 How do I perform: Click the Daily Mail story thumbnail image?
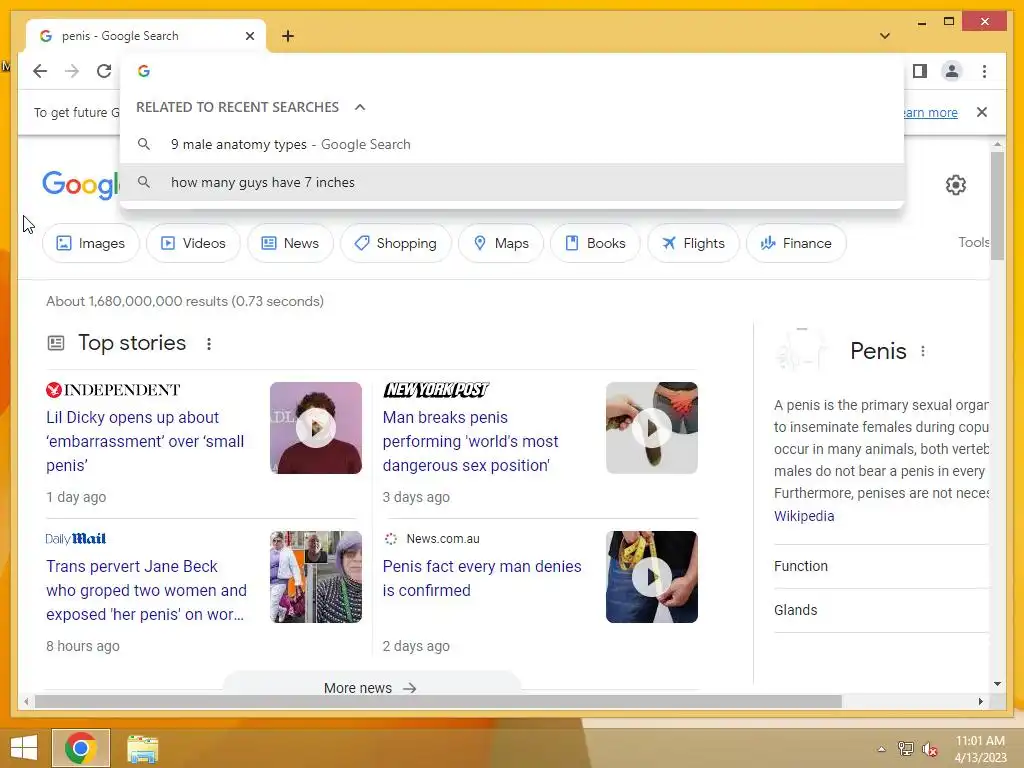click(316, 577)
